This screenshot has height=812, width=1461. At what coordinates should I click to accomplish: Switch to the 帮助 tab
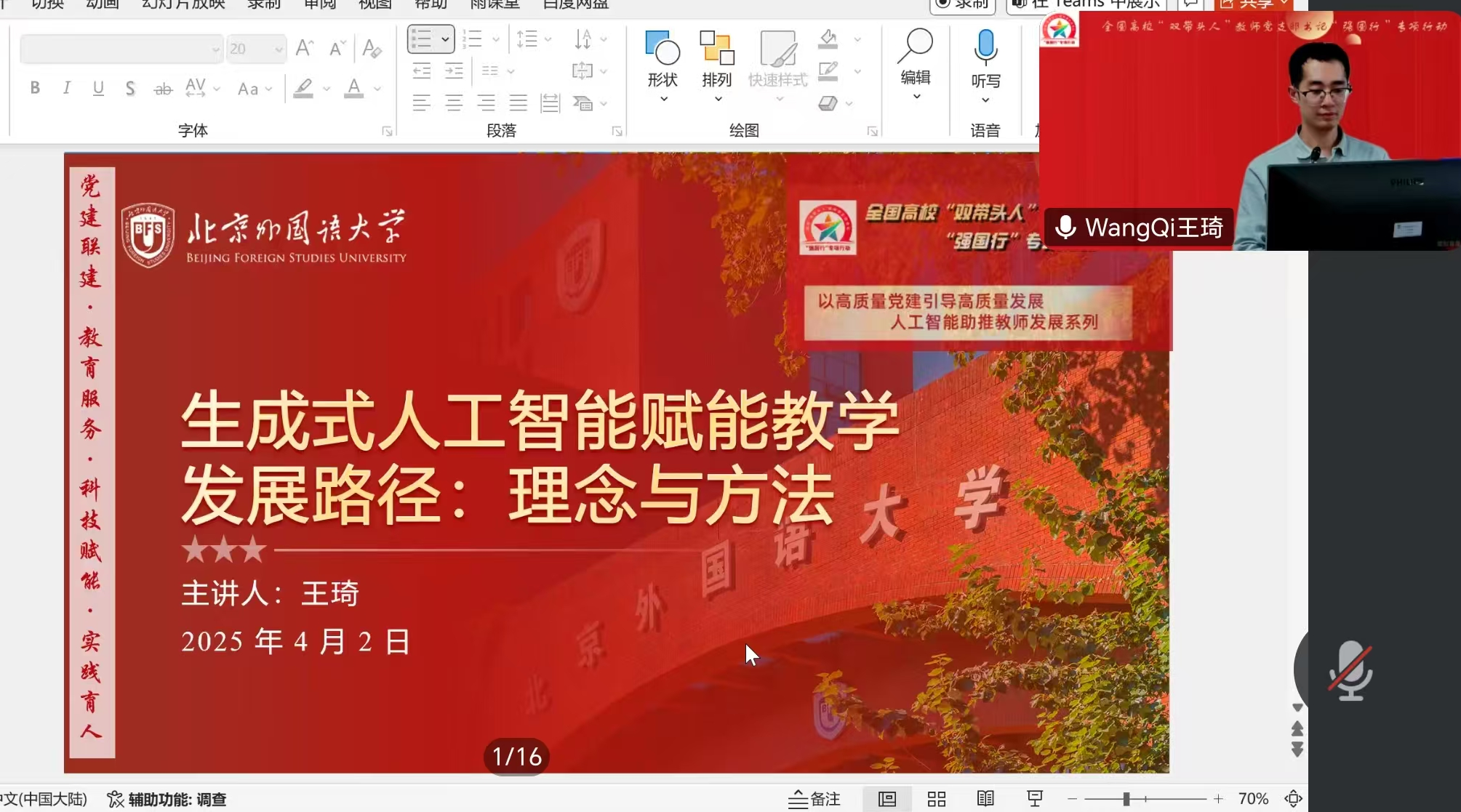(431, 4)
